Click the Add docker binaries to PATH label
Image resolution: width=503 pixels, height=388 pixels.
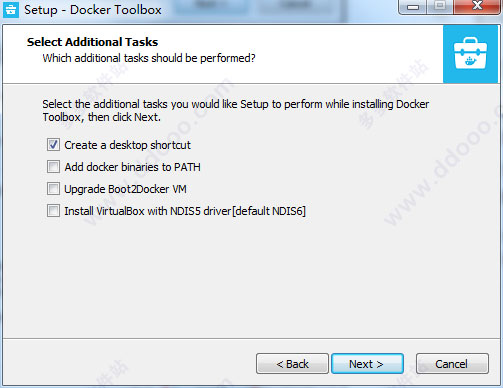coord(132,167)
